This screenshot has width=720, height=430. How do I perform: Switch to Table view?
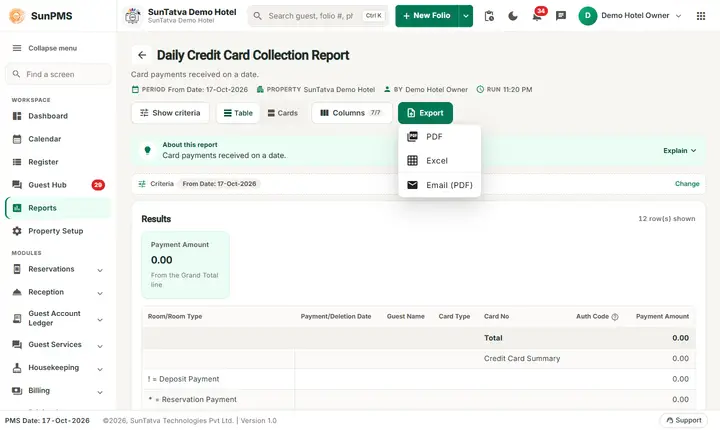click(x=238, y=113)
